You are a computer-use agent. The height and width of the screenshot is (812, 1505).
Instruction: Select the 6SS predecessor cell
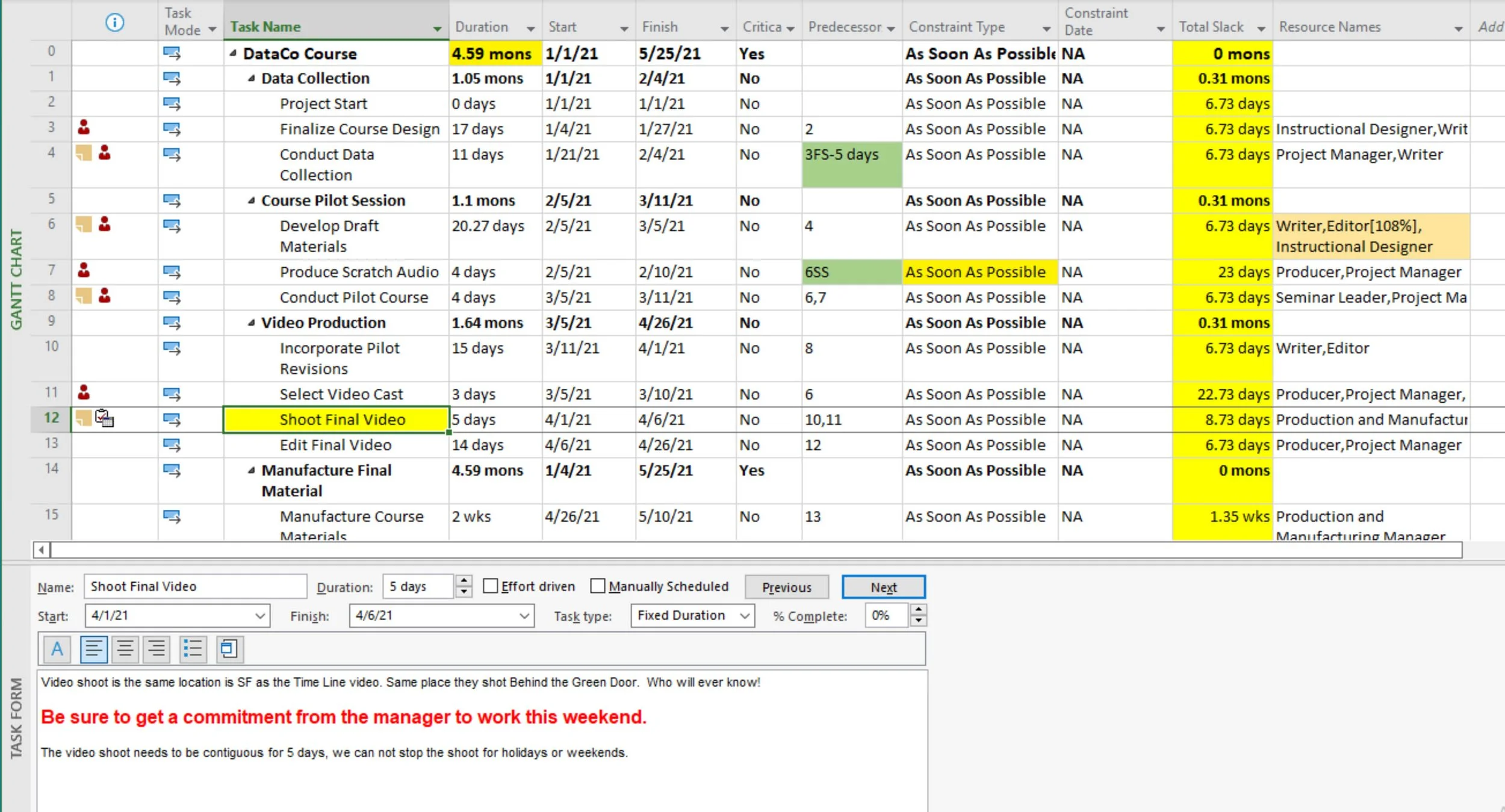852,272
